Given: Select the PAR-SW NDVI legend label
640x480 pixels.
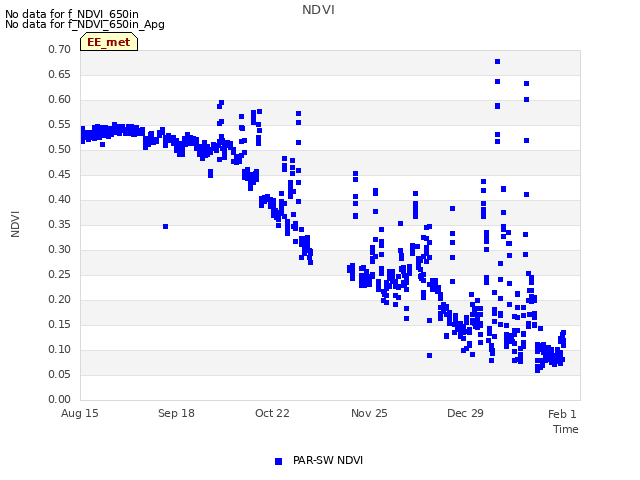Looking at the screenshot, I should point(328,460).
